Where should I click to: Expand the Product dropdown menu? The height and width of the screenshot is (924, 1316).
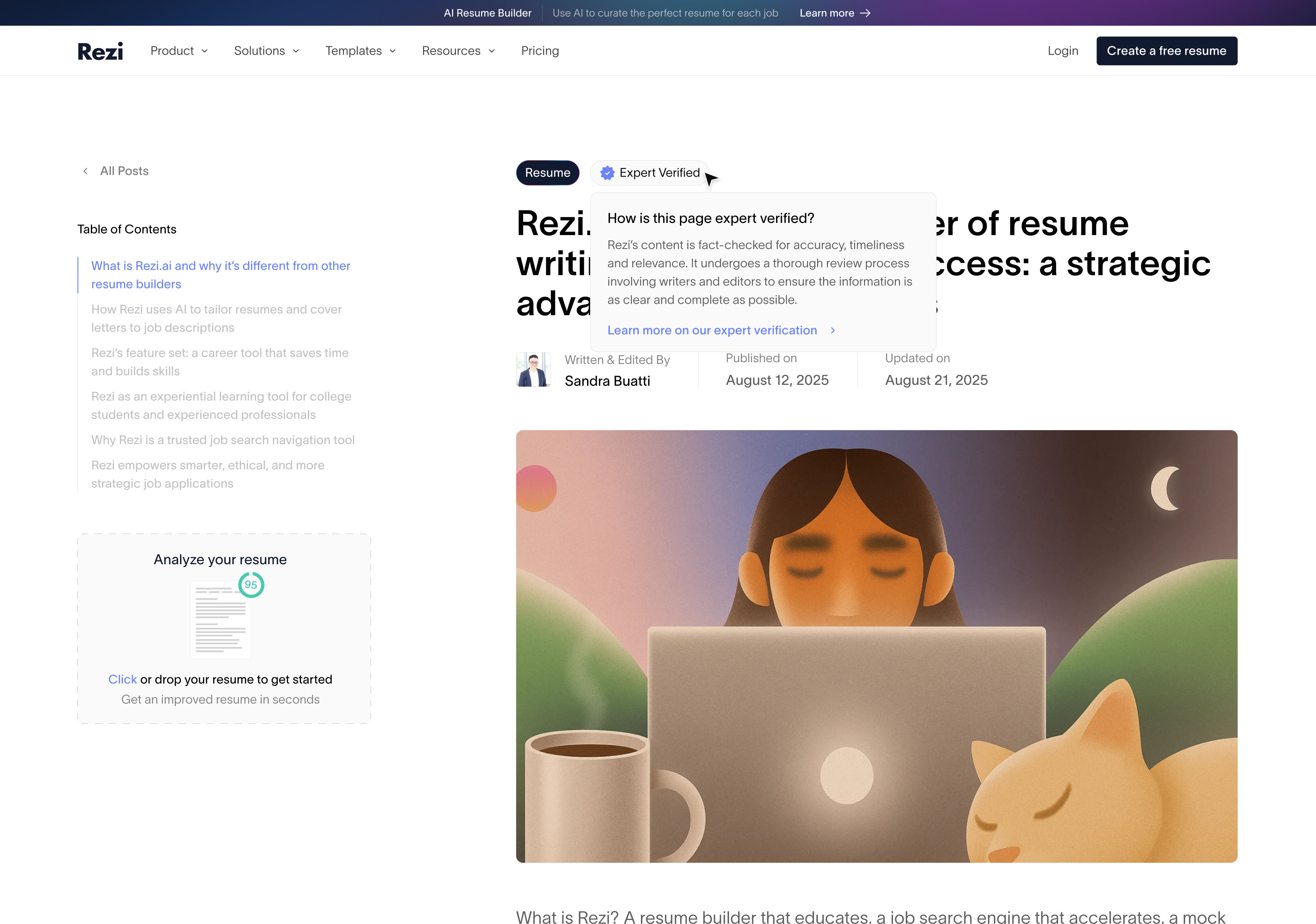[x=179, y=51]
